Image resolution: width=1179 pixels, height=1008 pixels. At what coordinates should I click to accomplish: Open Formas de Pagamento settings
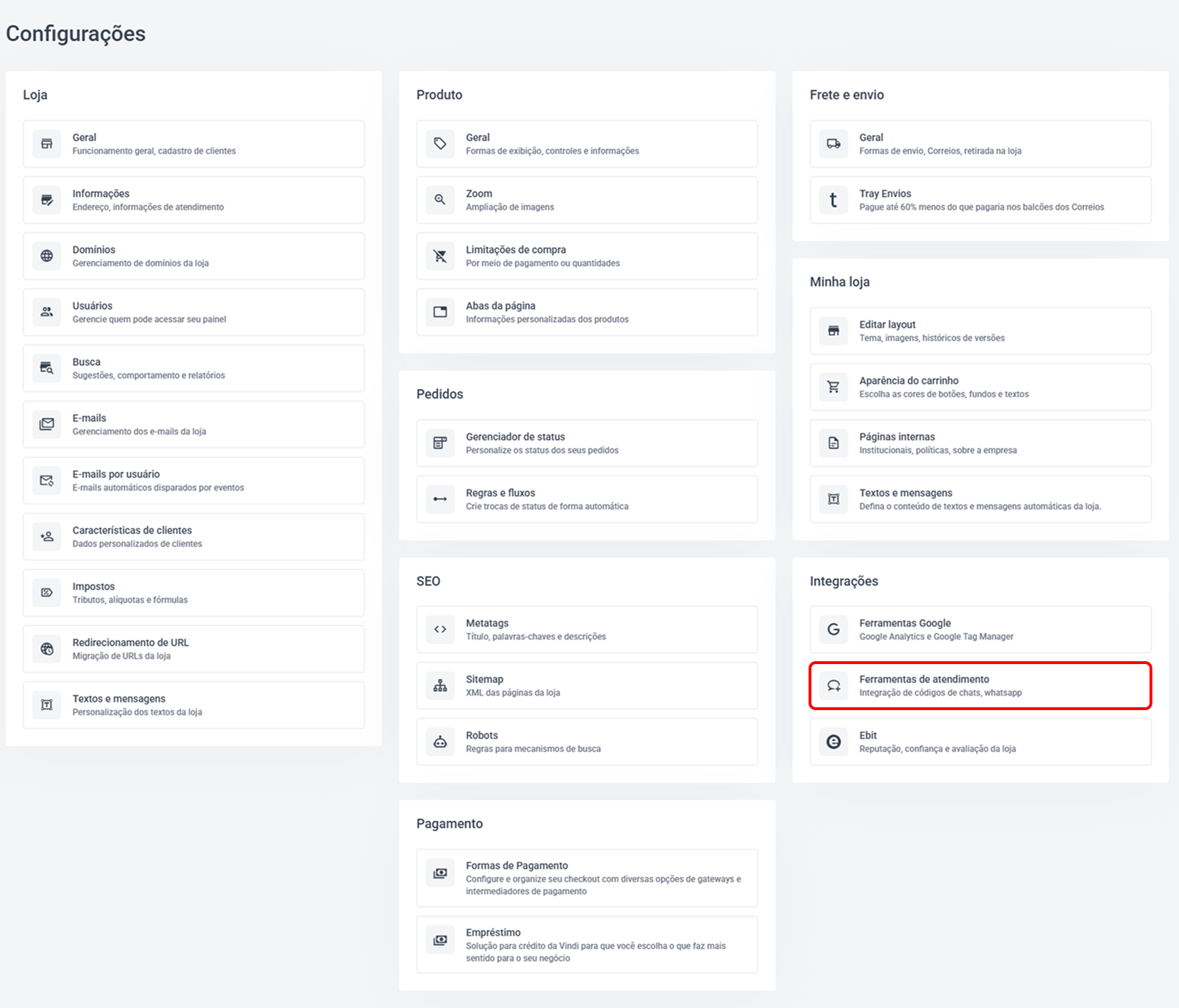tap(587, 878)
